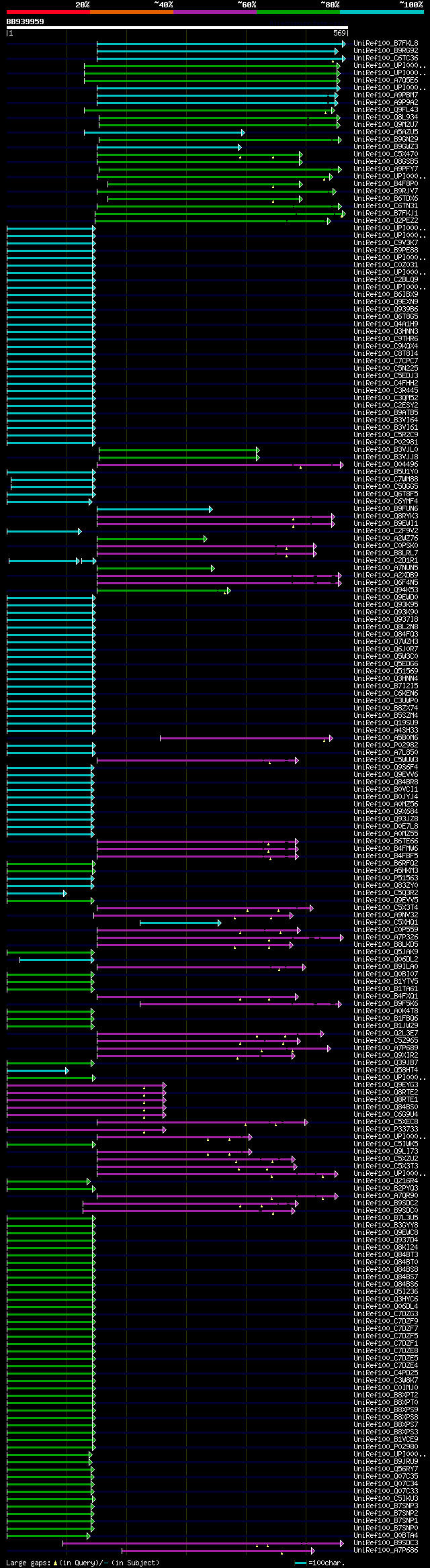The image size is (430, 1568).
Task: Select the label UniRef100_Q9EYG3
Action: pos(386,1085)
